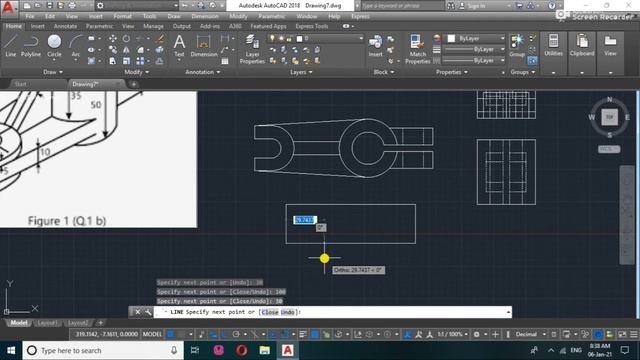This screenshot has width=640, height=360.
Task: Click the object color swatch in Properties
Action: point(451,38)
